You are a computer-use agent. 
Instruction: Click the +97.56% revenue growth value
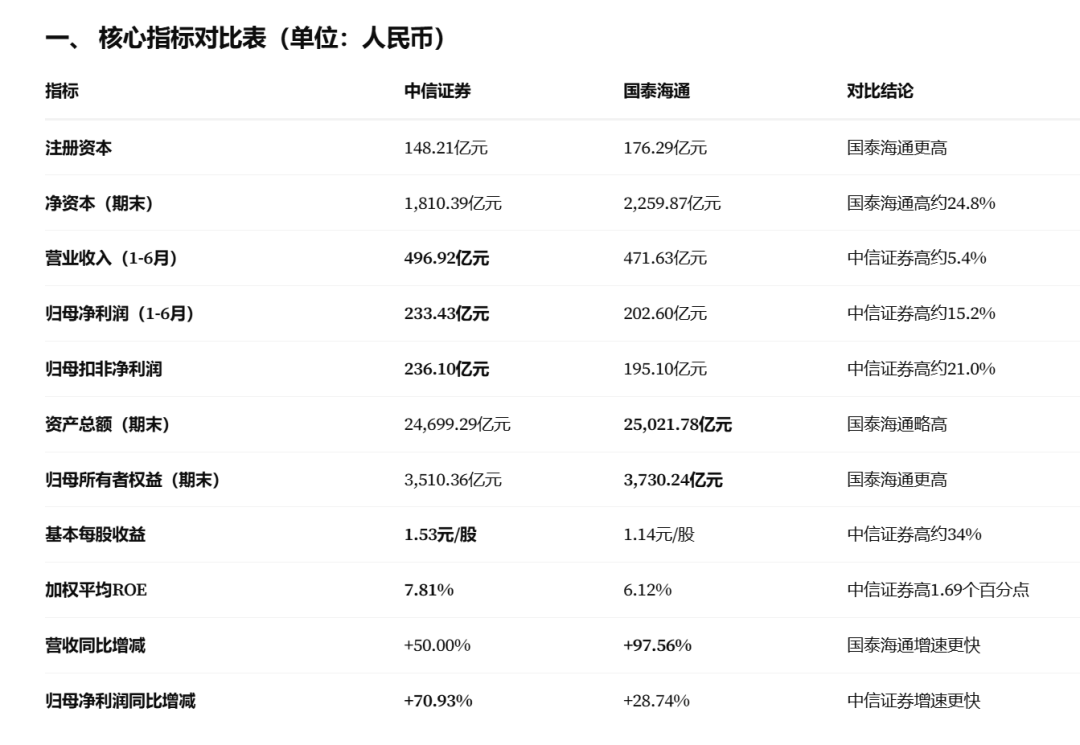[x=657, y=645]
